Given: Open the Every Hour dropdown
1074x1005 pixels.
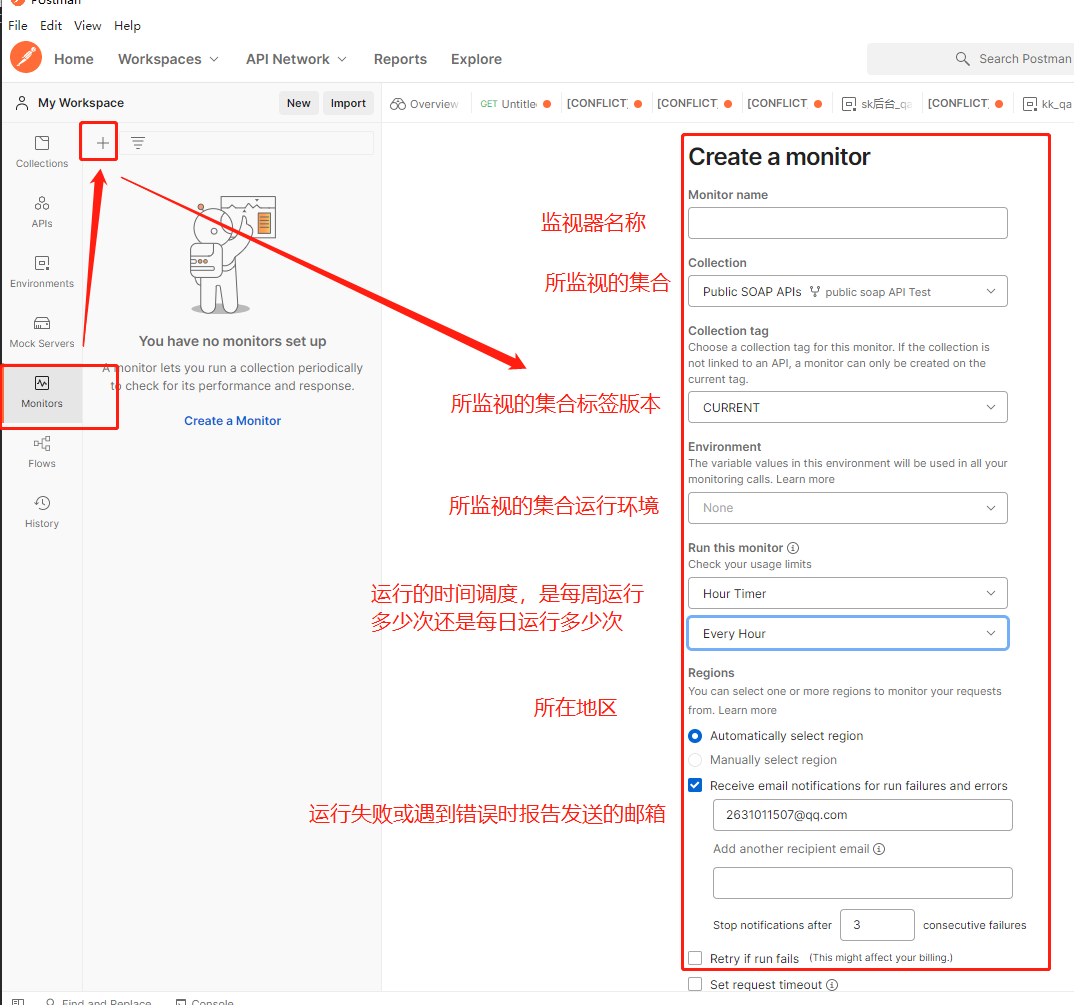Looking at the screenshot, I should coord(847,633).
